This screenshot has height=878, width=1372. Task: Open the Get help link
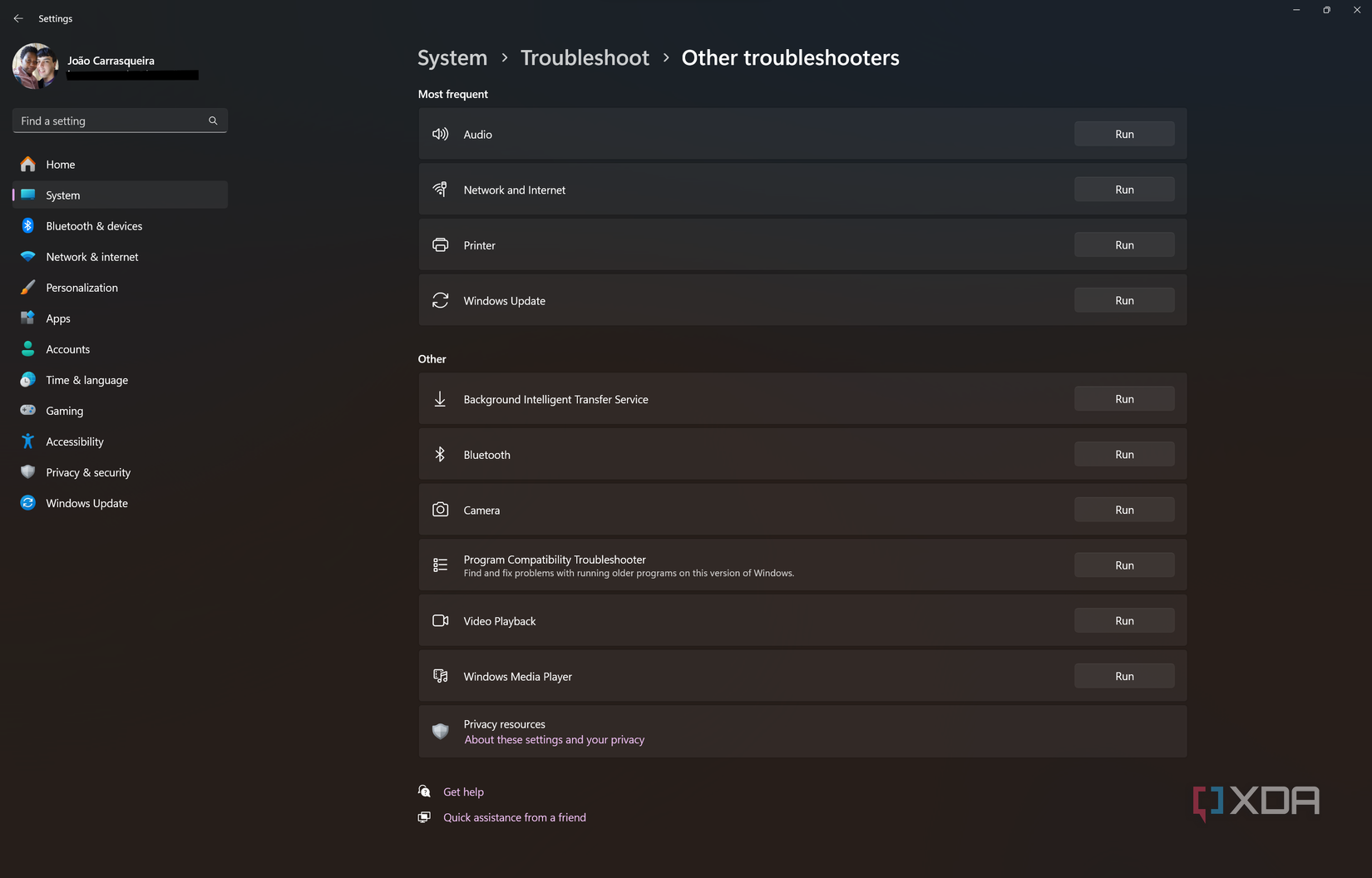463,792
